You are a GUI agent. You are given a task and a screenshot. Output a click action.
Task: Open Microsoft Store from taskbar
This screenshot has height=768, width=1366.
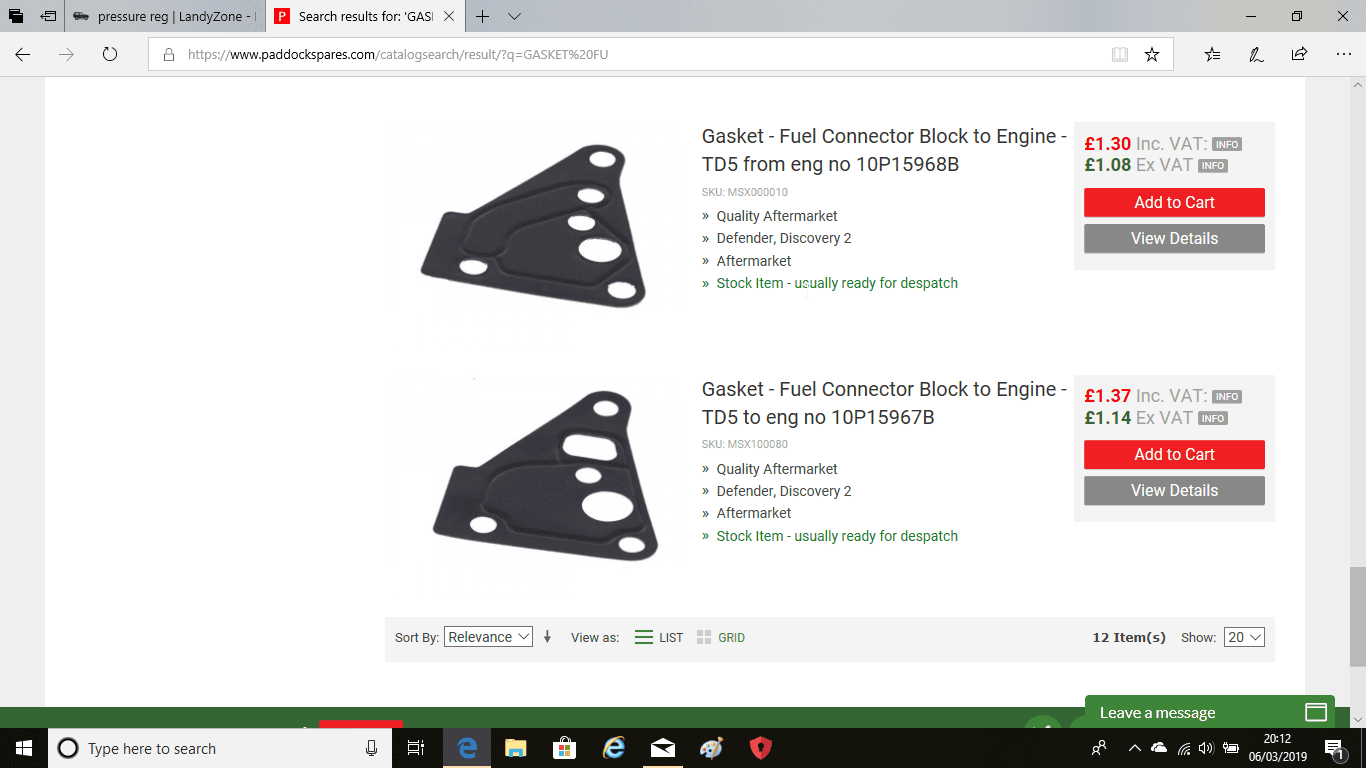click(x=565, y=748)
